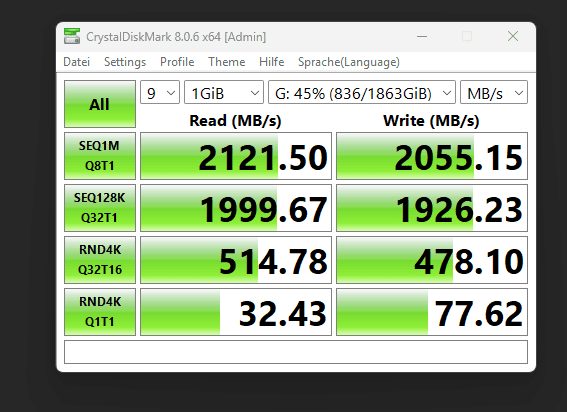Click the Write (MB/s) column header

(x=431, y=120)
